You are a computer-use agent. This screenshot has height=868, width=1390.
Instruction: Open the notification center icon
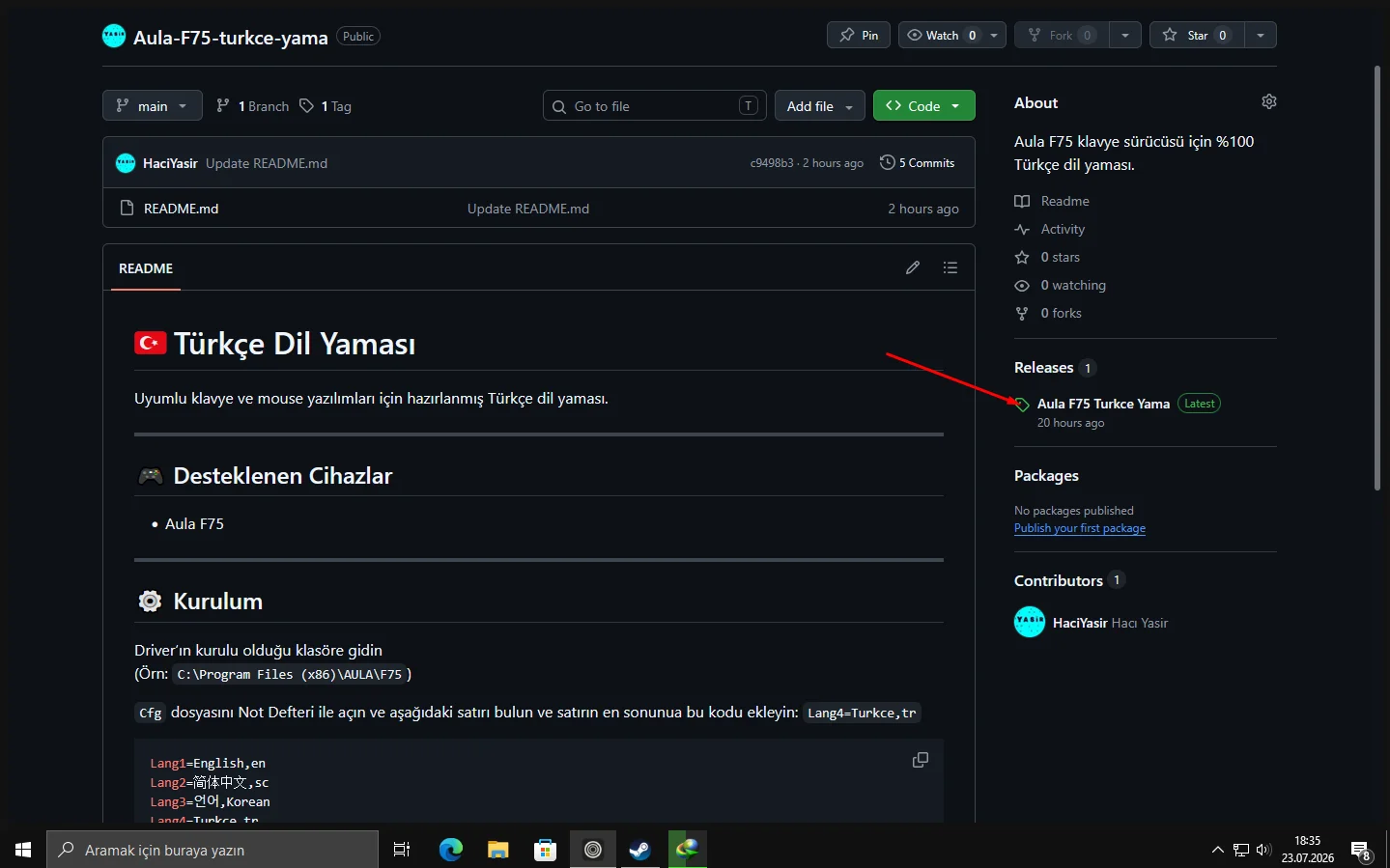1361,851
